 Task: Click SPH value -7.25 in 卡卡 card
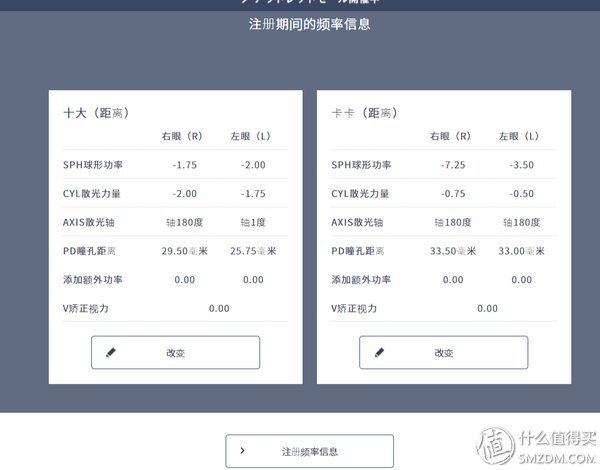[x=453, y=165]
